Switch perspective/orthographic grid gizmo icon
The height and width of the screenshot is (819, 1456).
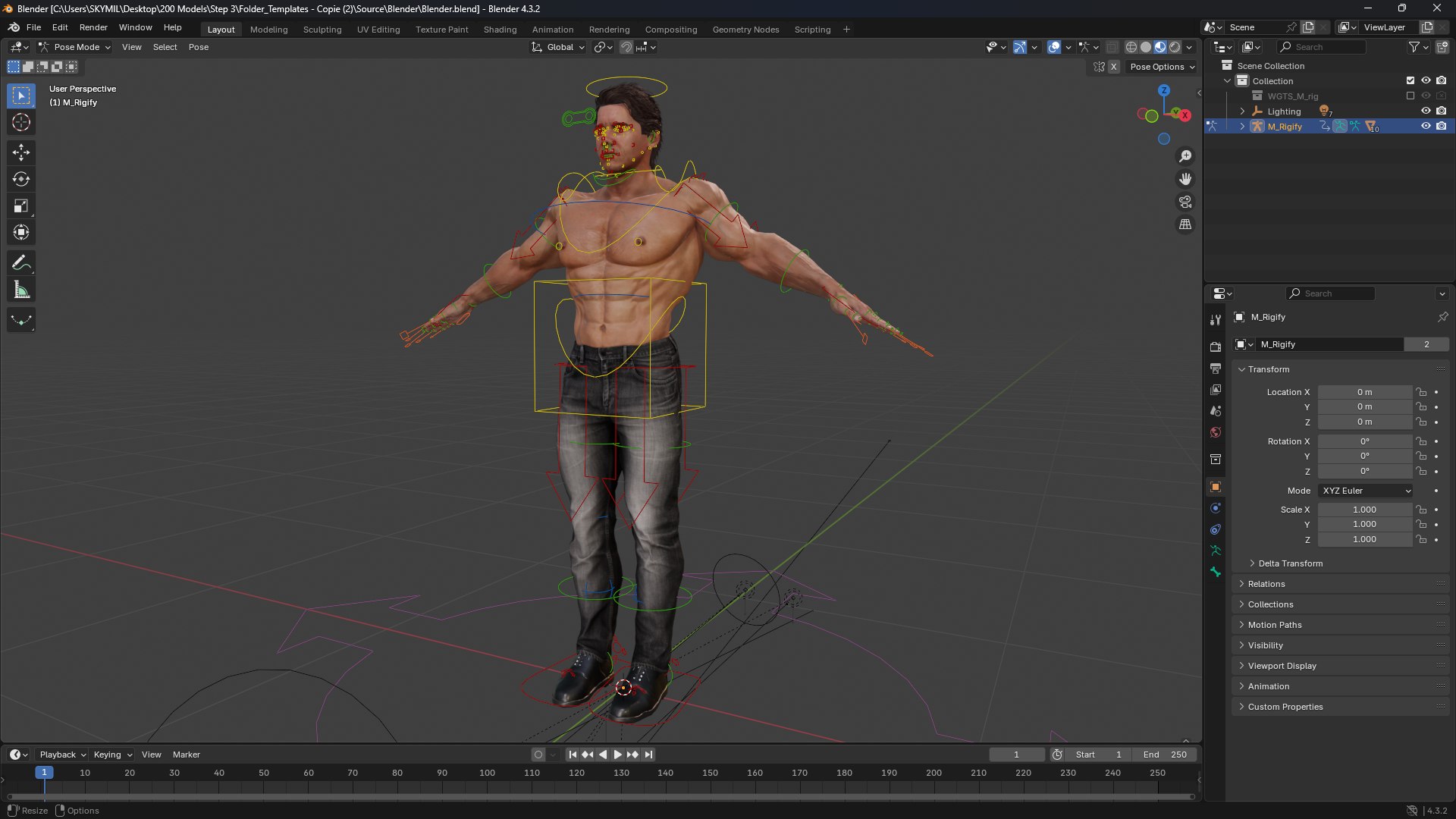pos(1185,224)
